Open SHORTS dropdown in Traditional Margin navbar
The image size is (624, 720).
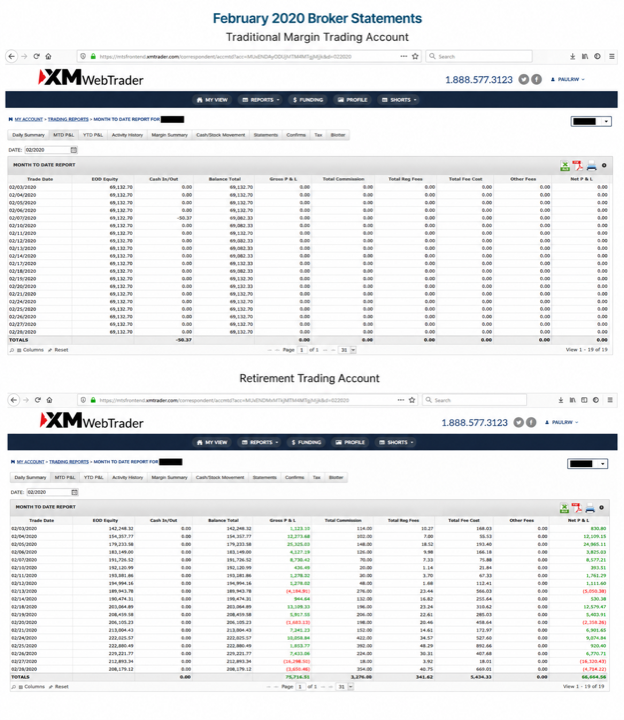pos(398,100)
